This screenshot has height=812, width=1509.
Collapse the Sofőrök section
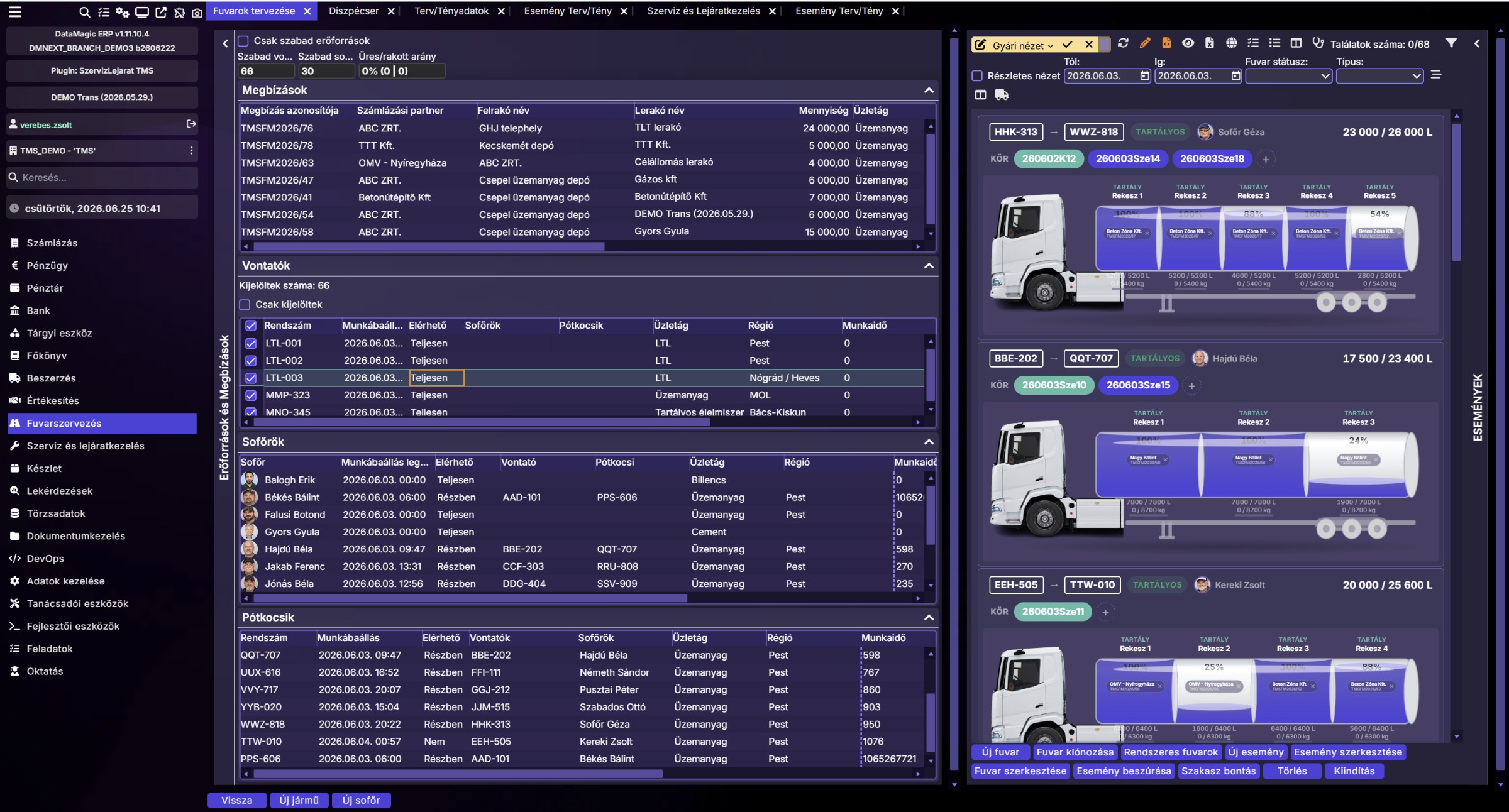(929, 442)
